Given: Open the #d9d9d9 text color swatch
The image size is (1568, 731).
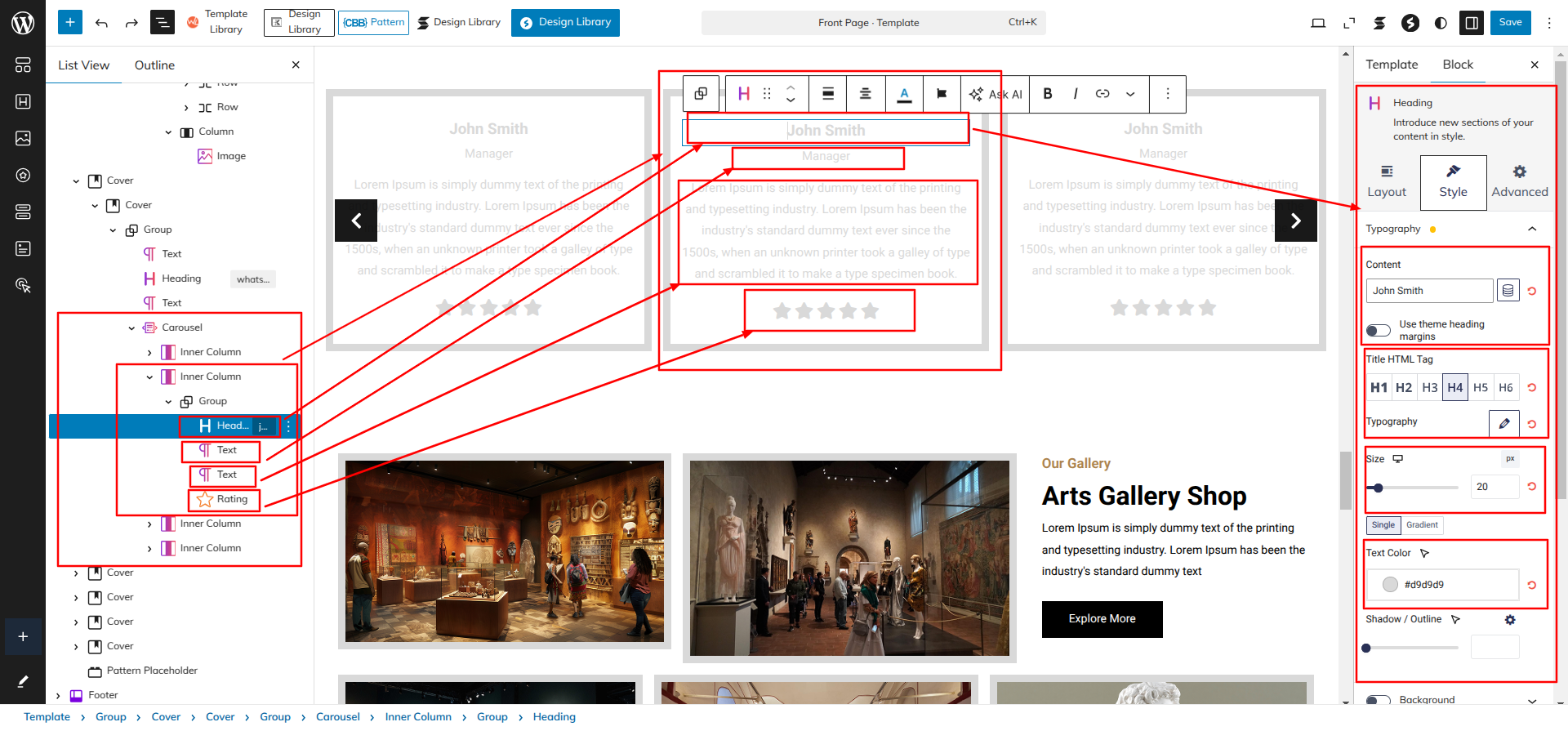Looking at the screenshot, I should (1390, 585).
